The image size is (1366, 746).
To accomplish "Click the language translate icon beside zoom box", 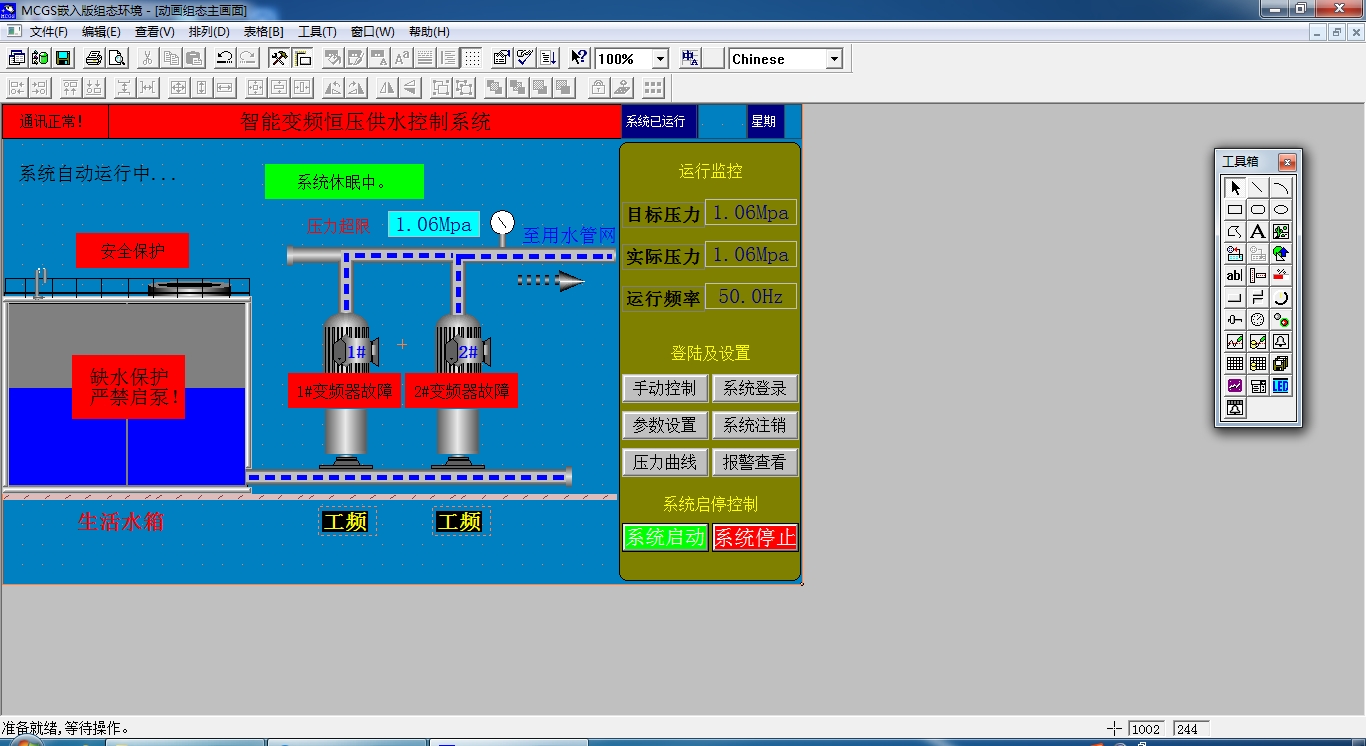I will [691, 59].
